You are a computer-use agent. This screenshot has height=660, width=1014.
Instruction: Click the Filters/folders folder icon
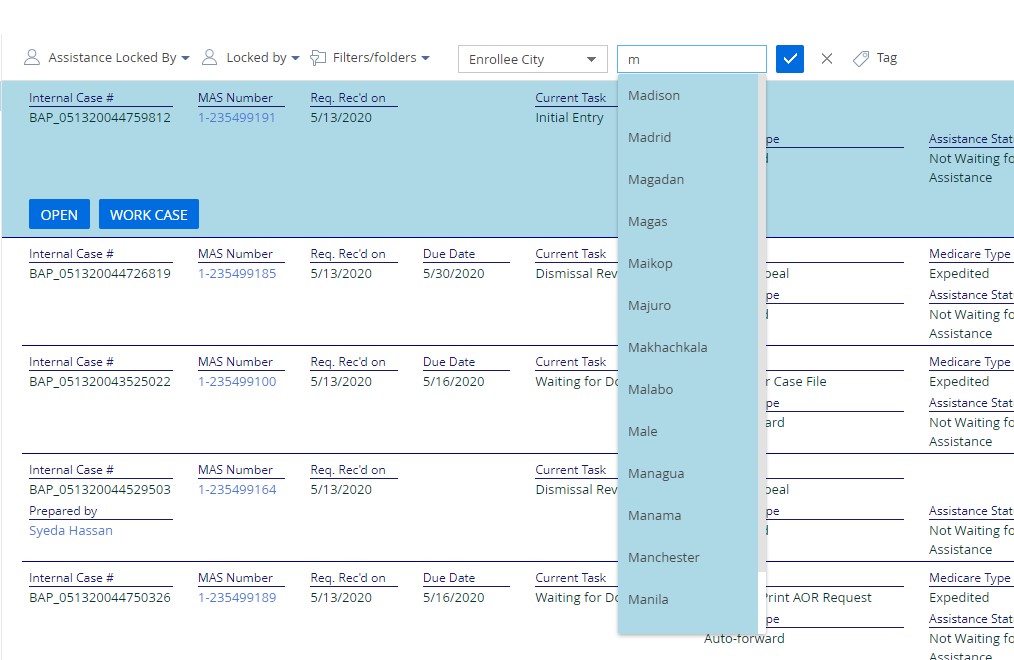(318, 58)
